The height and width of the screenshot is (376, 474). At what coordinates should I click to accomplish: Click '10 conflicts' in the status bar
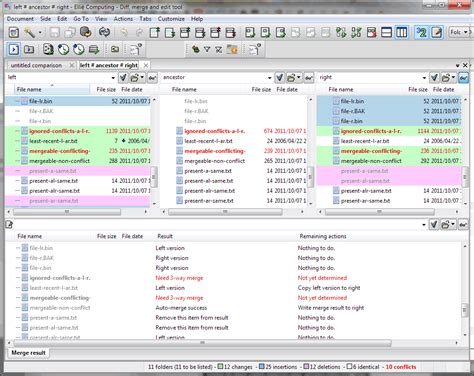pyautogui.click(x=401, y=367)
